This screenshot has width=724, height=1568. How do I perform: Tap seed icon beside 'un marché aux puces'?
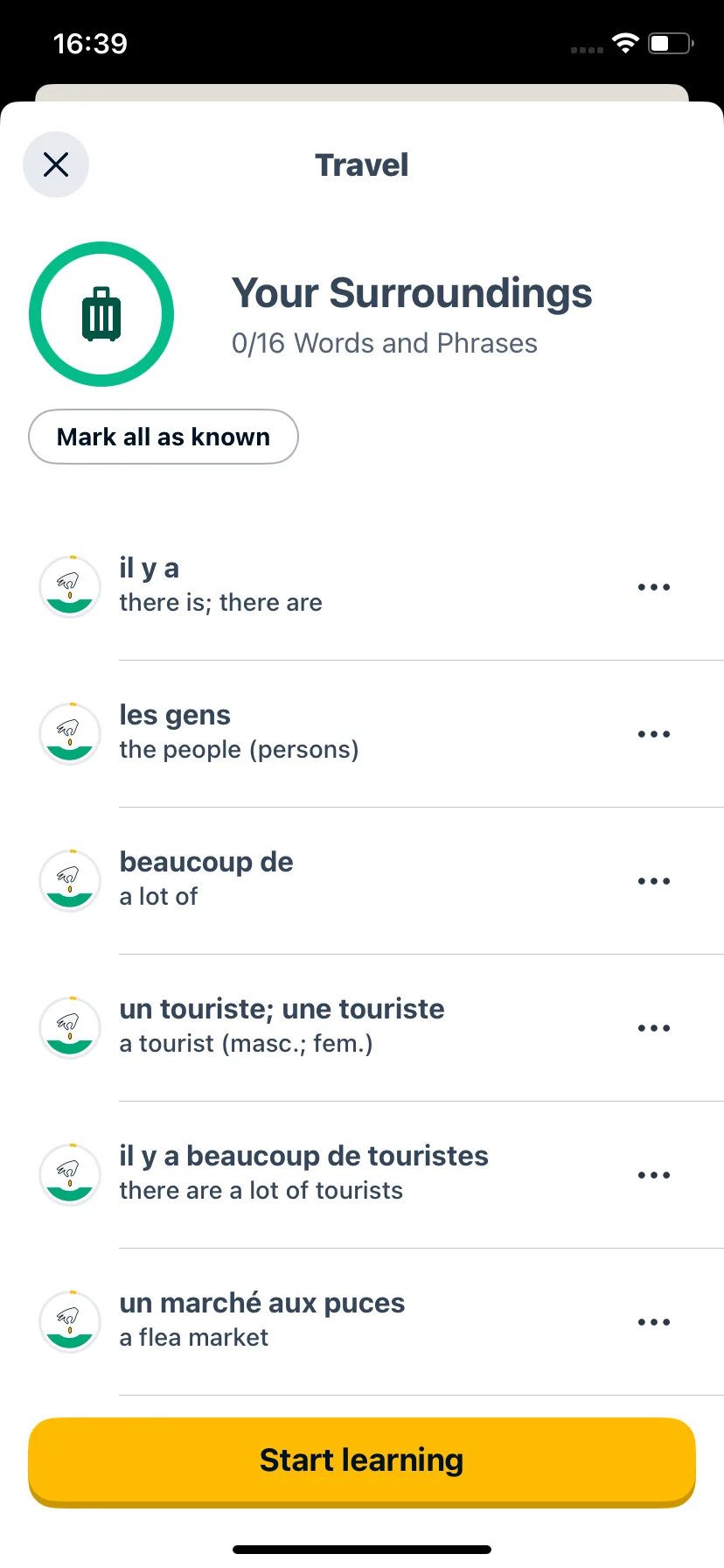(x=70, y=1321)
